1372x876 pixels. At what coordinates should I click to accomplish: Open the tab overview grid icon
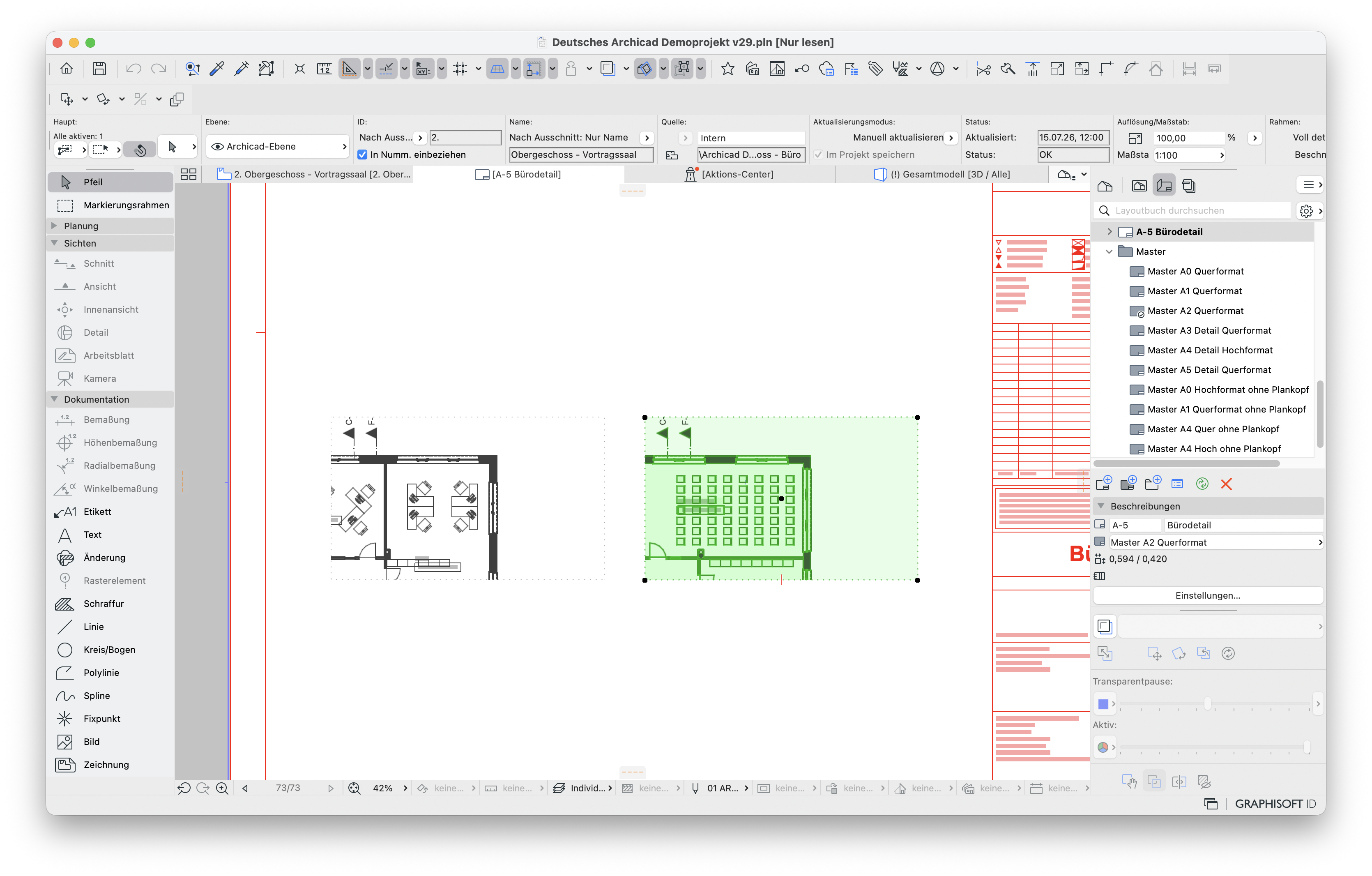tap(188, 174)
